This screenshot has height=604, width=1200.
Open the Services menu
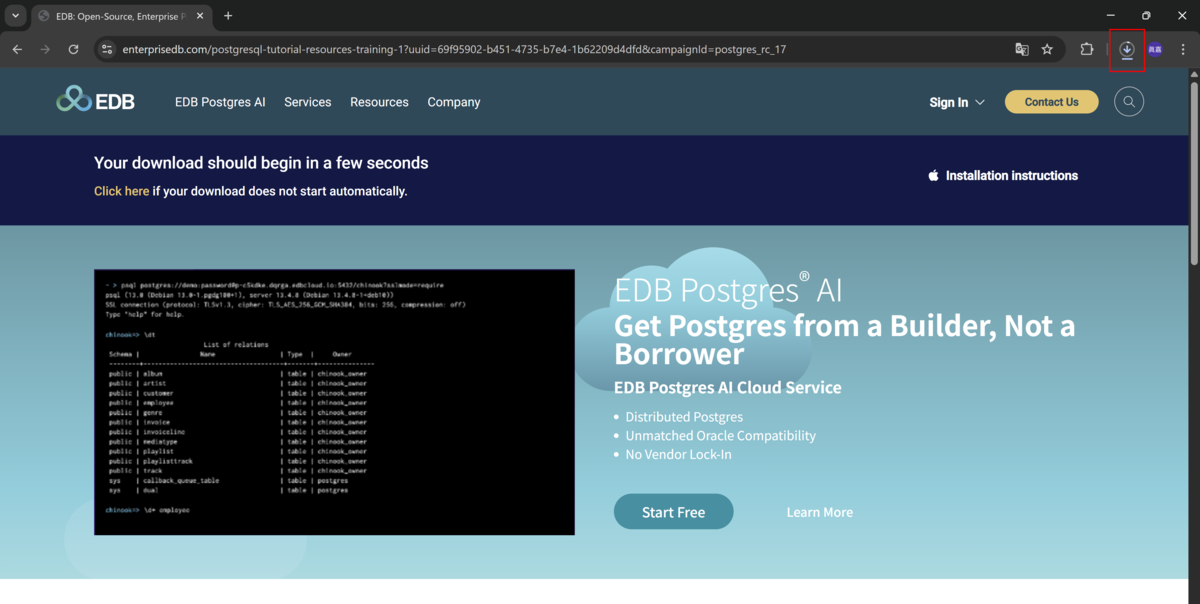307,102
